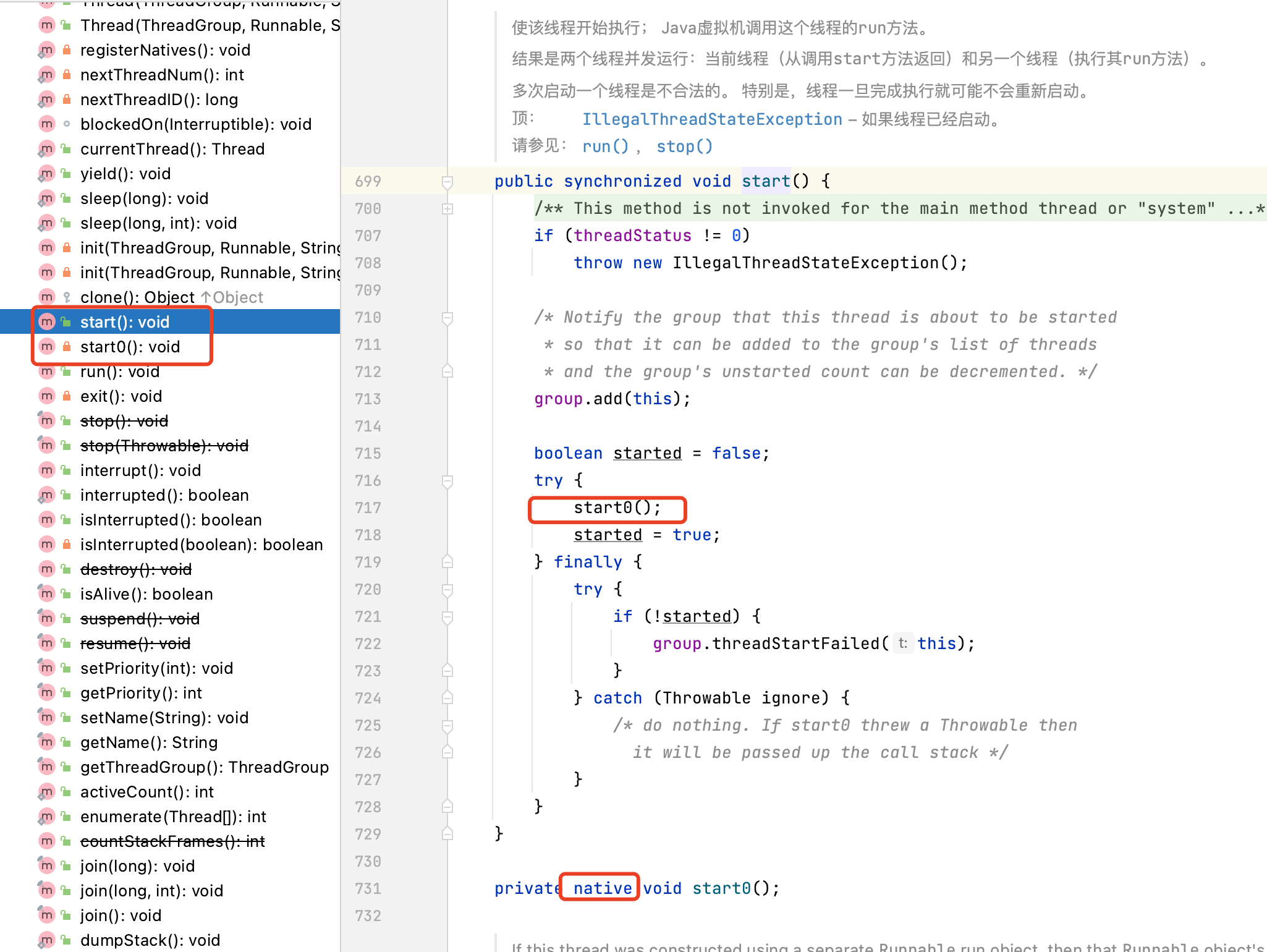Viewport: 1267px width, 952px height.
Task: Select deprecated stop(Throwable): void entry
Action: [x=164, y=446]
